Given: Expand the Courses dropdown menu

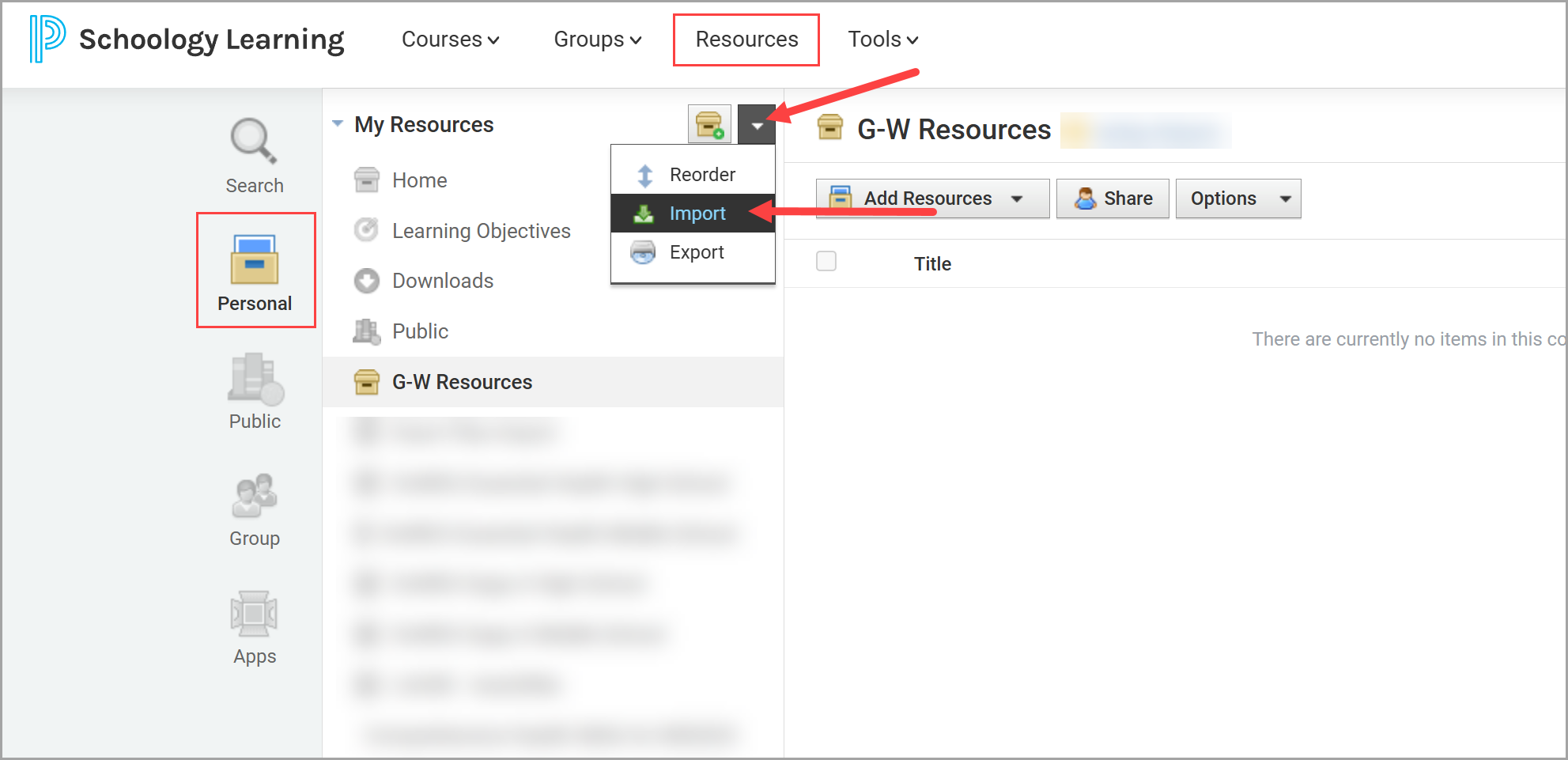Looking at the screenshot, I should pos(451,40).
